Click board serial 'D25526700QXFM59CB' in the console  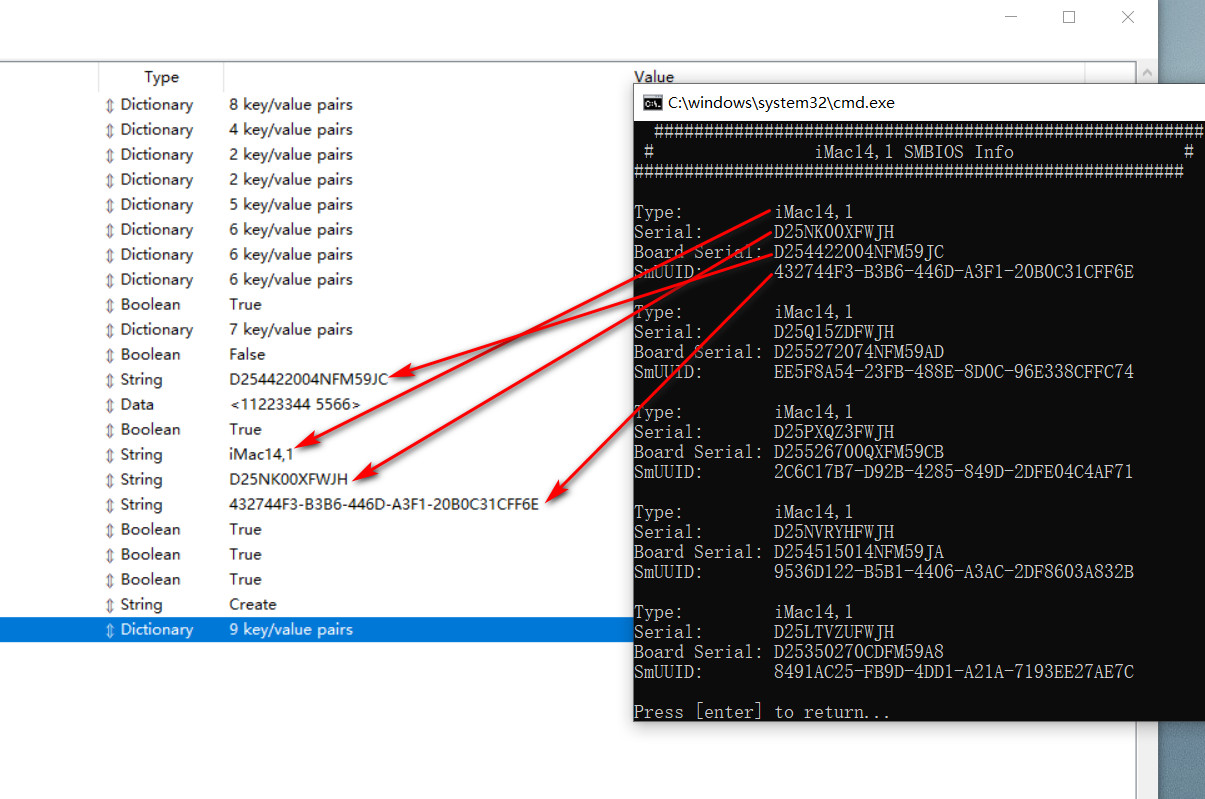click(859, 452)
